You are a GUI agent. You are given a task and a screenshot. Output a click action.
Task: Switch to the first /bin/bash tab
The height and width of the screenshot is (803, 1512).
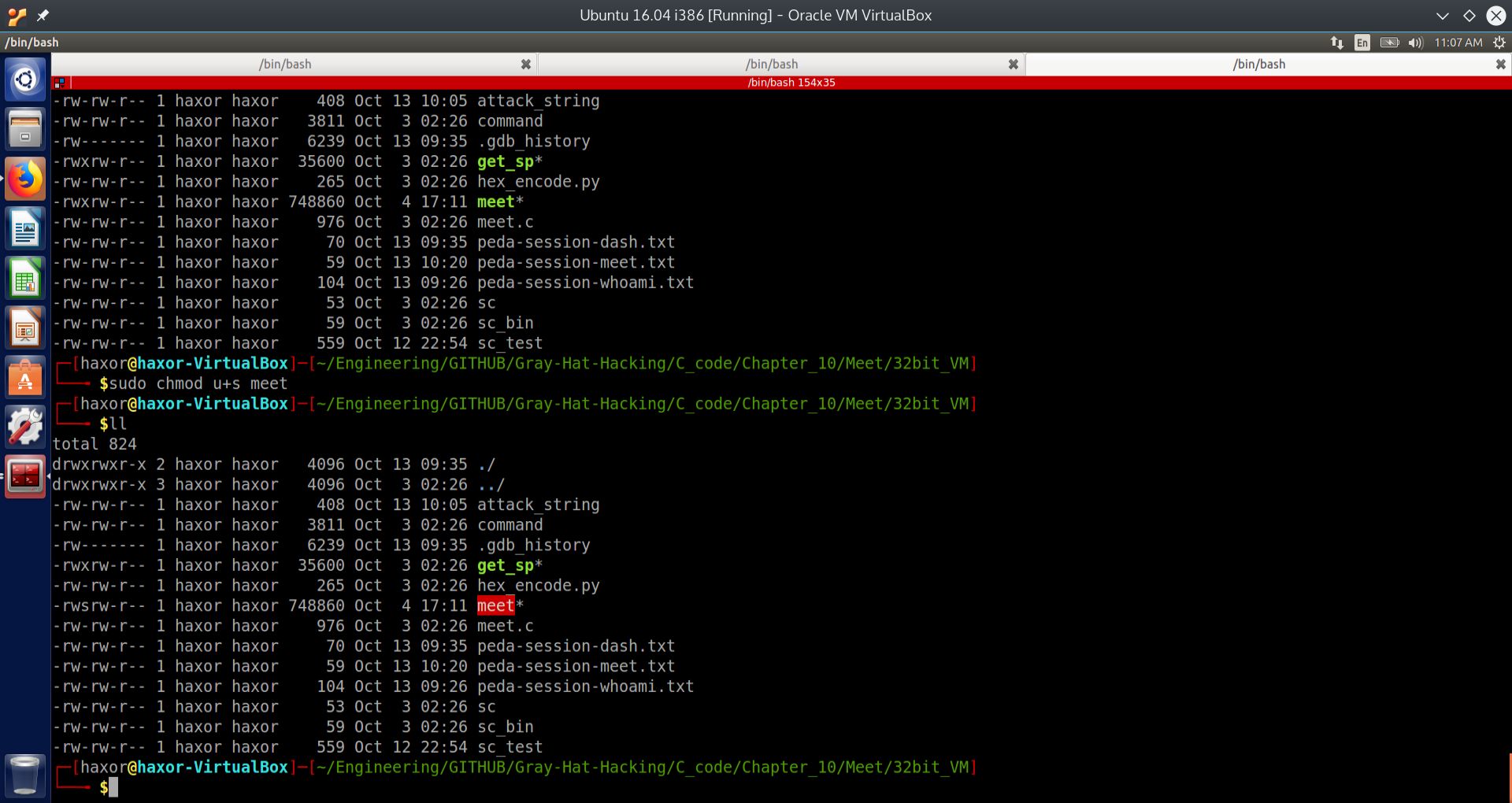coord(285,65)
